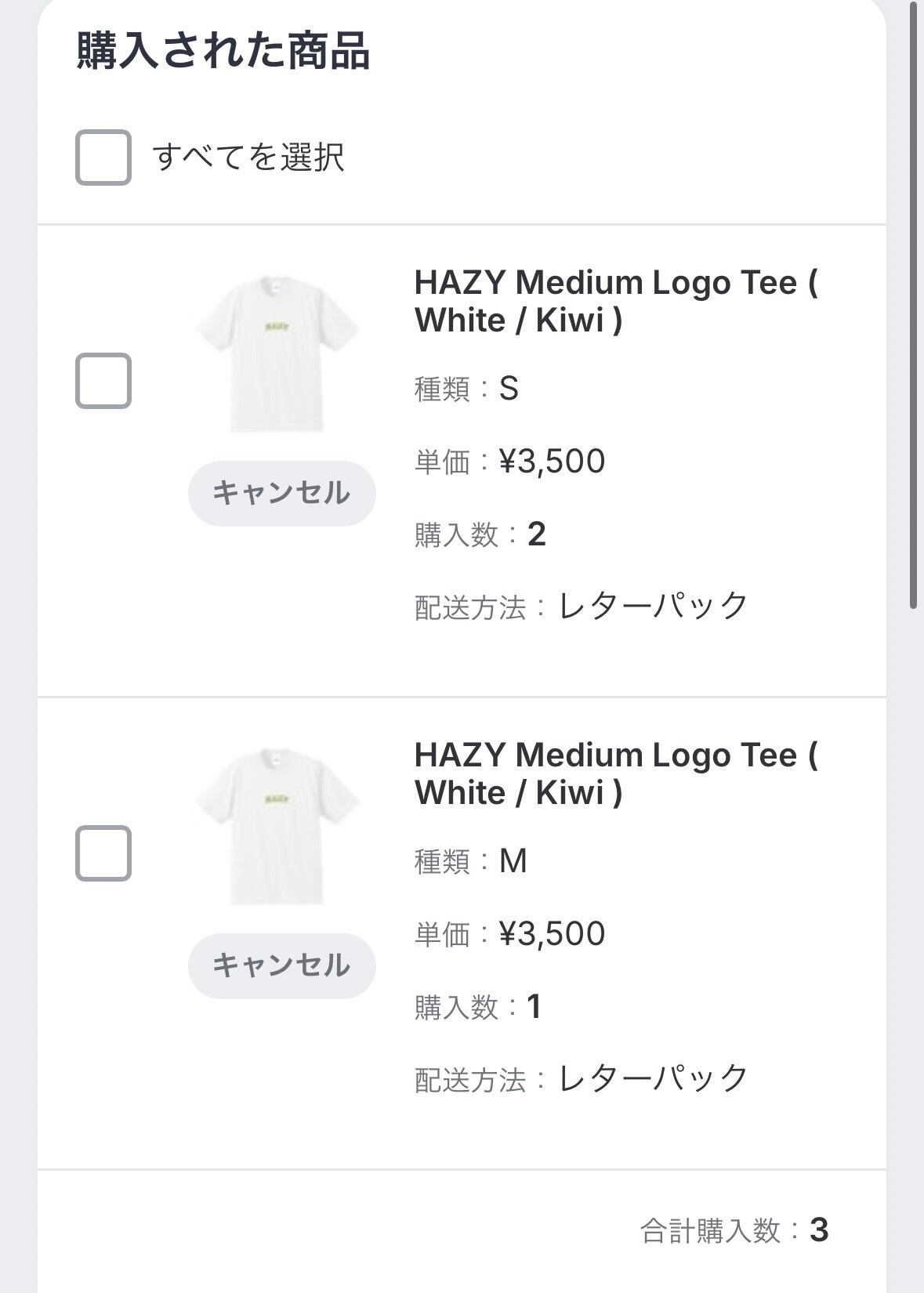Screen dimensions: 924x1293
Task: Open the size M tee product thumbnail
Action: coord(277,826)
